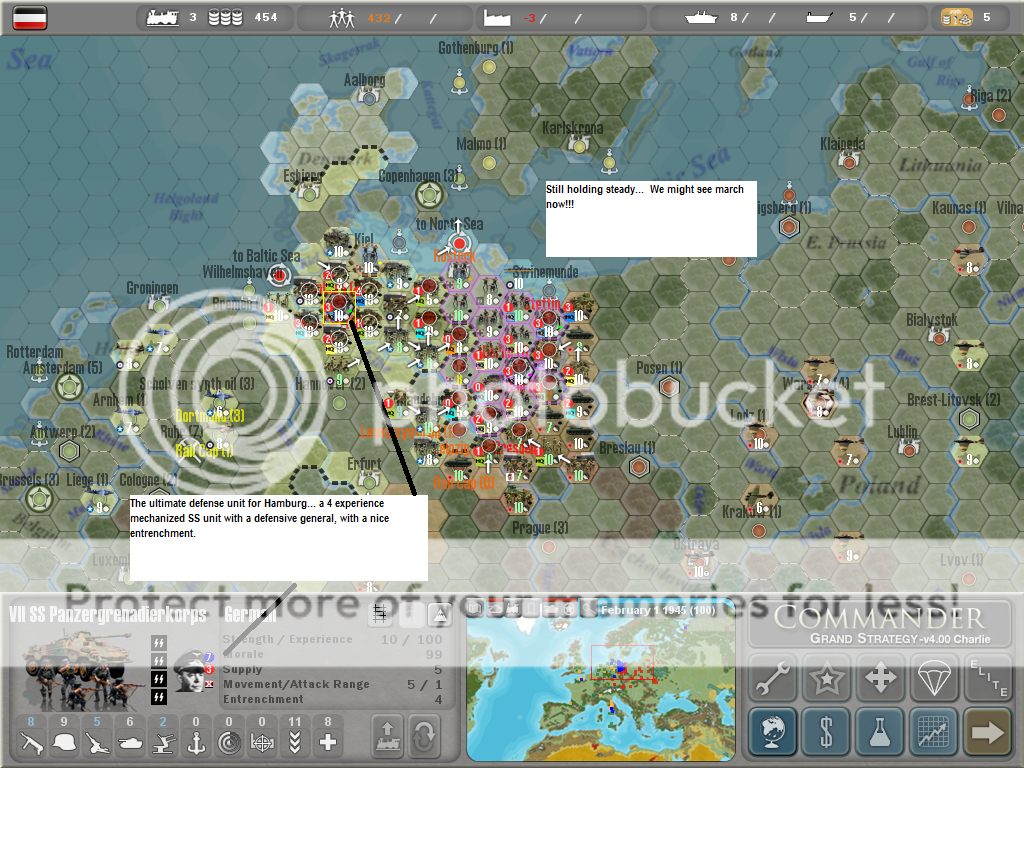Click the artillery attack stat icon

point(97,743)
